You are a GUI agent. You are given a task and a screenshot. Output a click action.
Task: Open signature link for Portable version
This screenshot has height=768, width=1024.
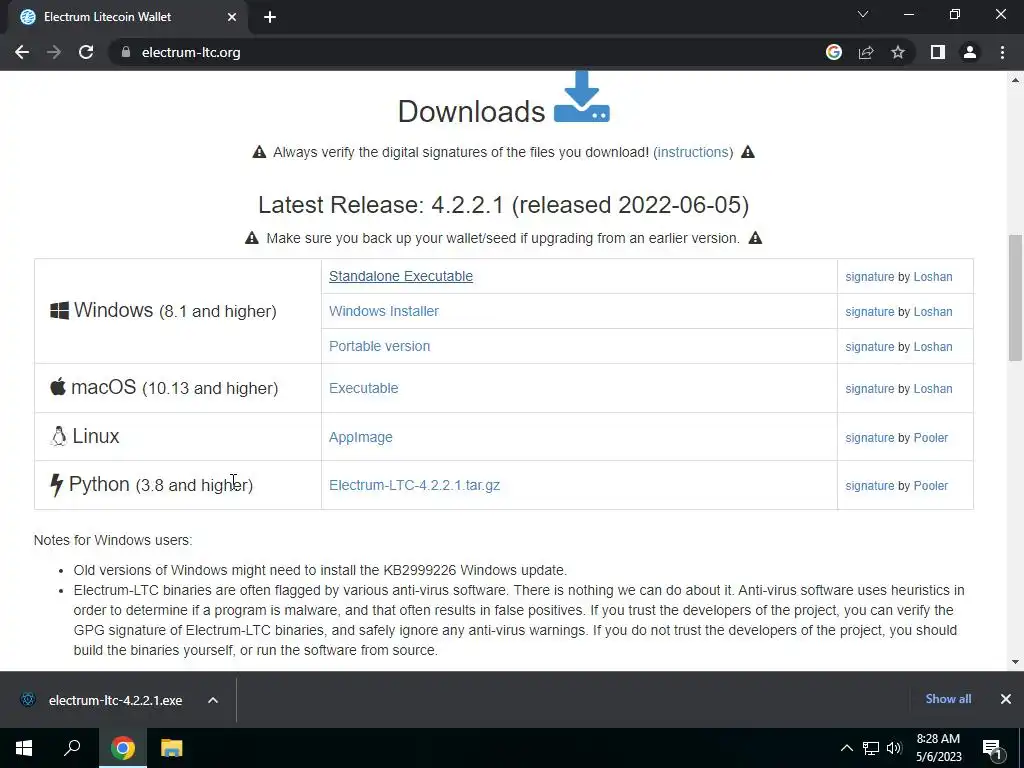(869, 347)
